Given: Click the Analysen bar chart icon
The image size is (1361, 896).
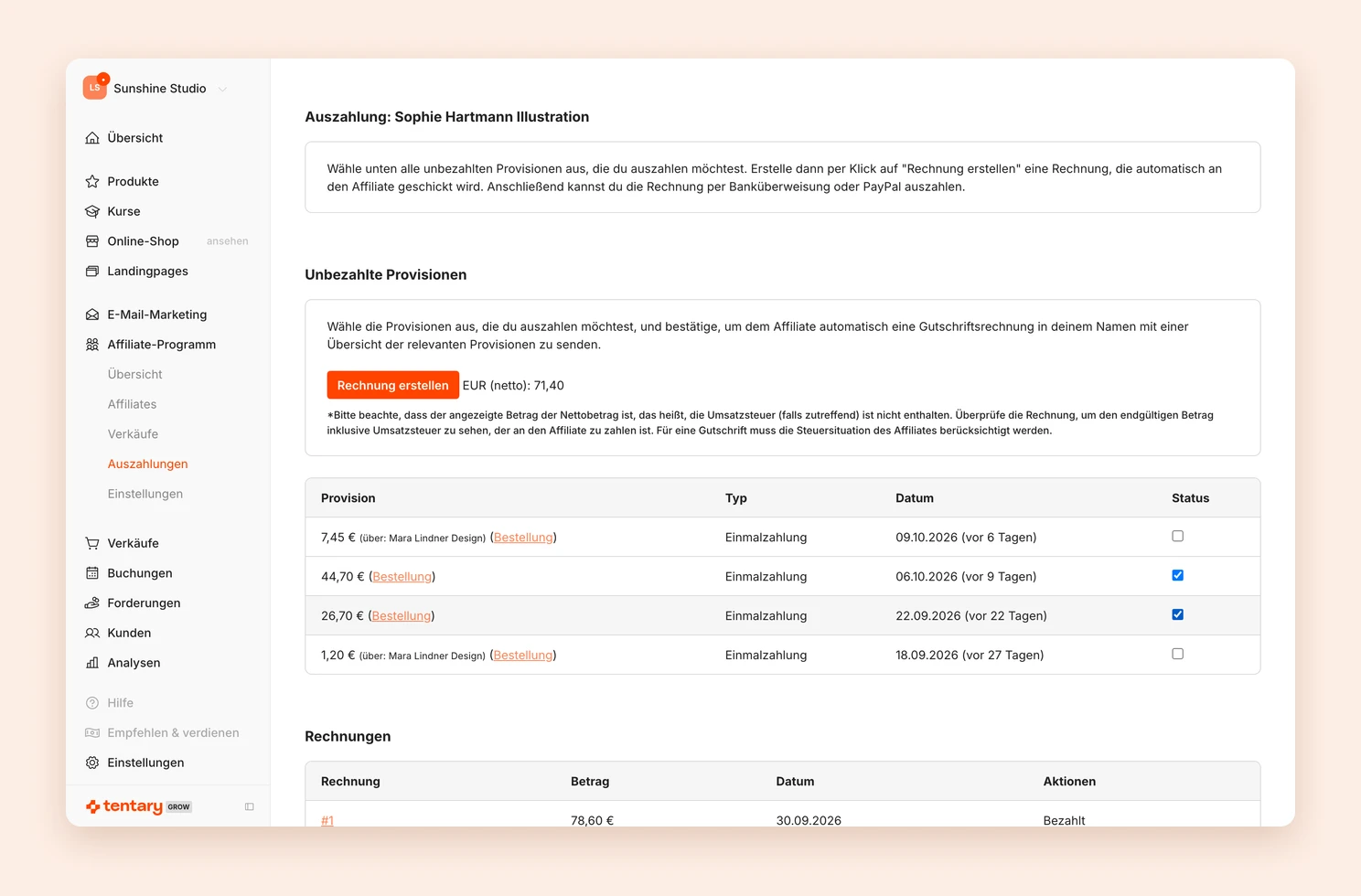Looking at the screenshot, I should click(x=92, y=663).
